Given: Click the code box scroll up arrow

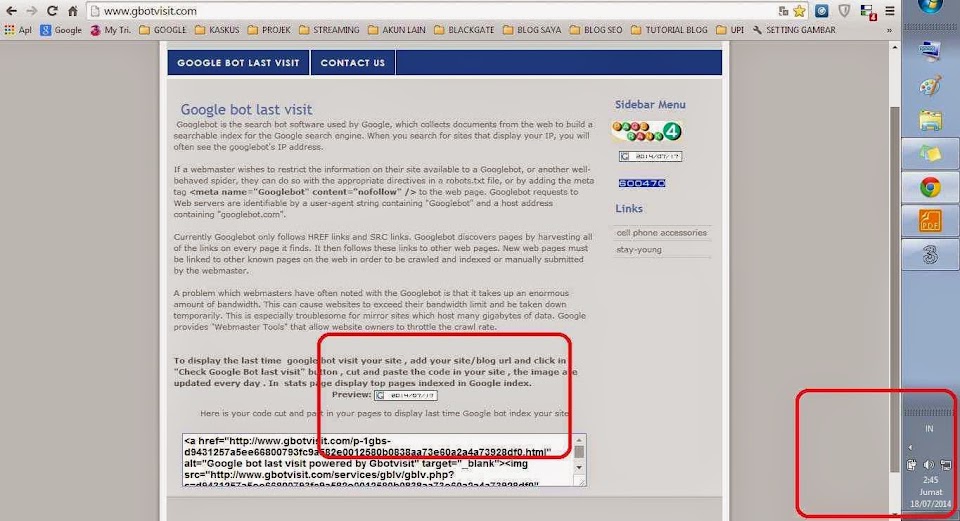Looking at the screenshot, I should pos(579,440).
